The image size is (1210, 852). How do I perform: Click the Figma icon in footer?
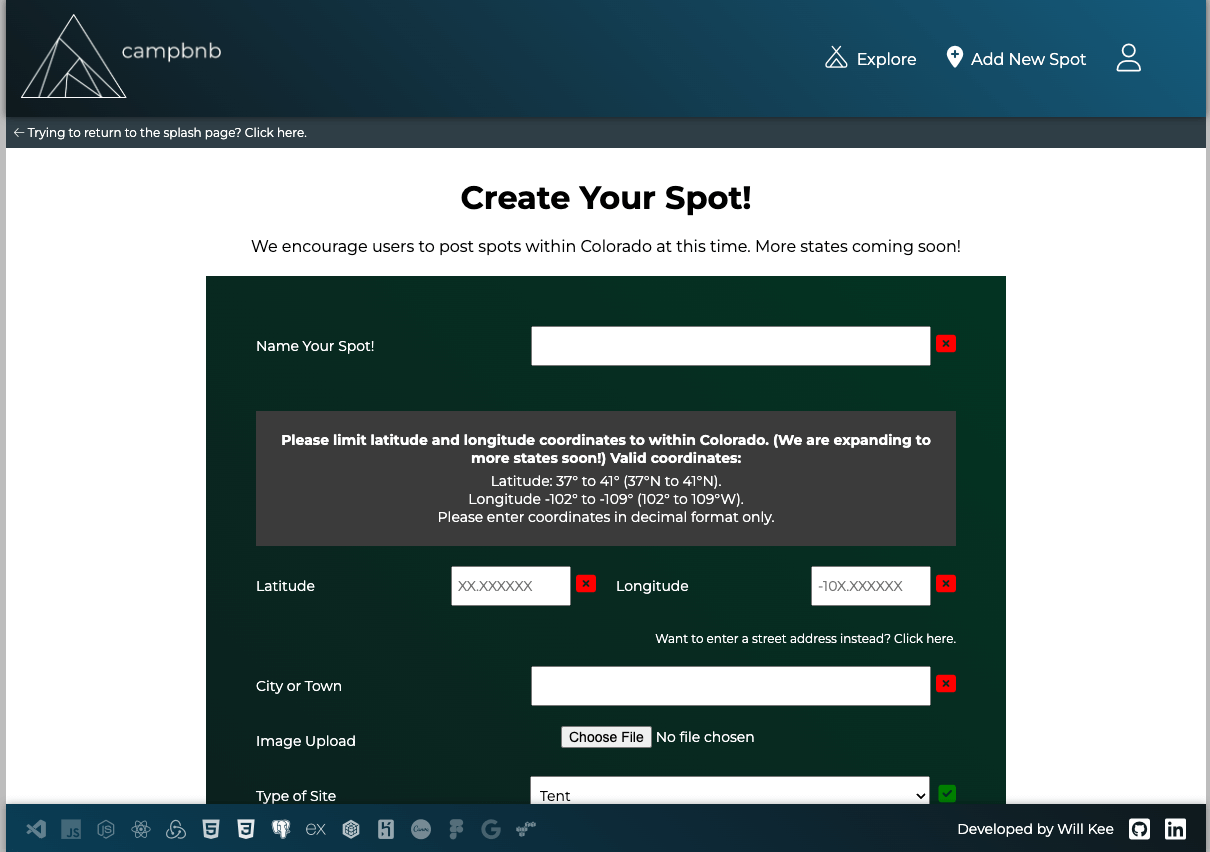[456, 829]
